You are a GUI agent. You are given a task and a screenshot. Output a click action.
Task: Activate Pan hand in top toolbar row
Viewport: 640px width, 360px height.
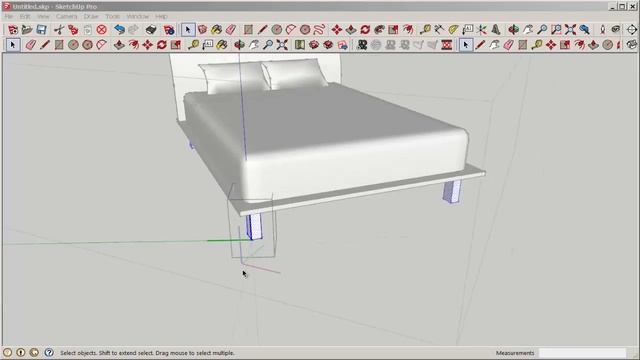(528, 29)
